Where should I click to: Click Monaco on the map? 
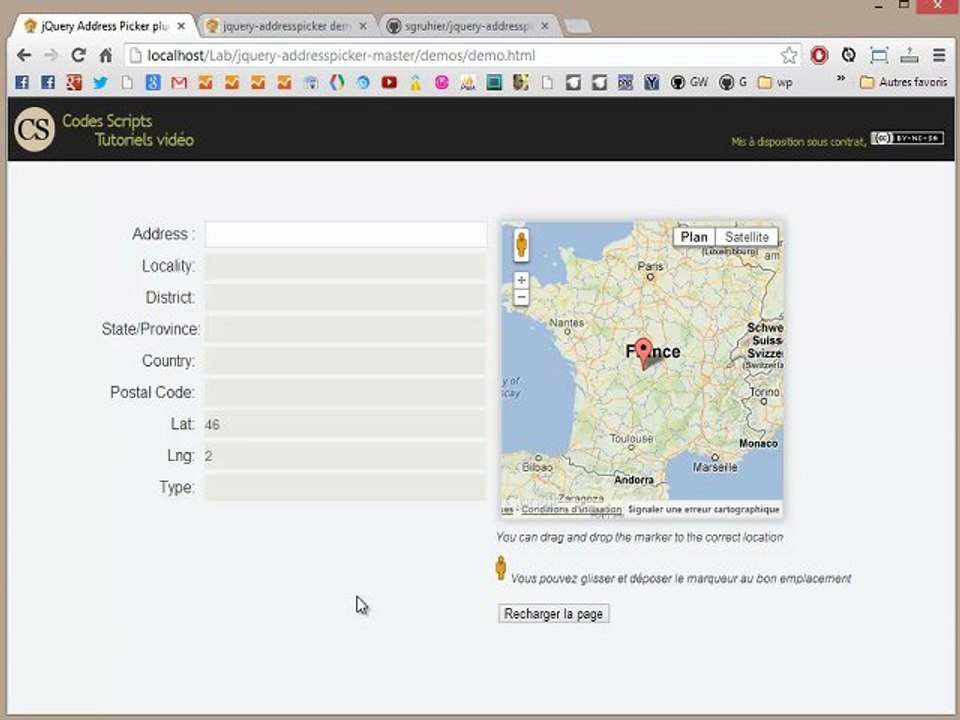[758, 443]
